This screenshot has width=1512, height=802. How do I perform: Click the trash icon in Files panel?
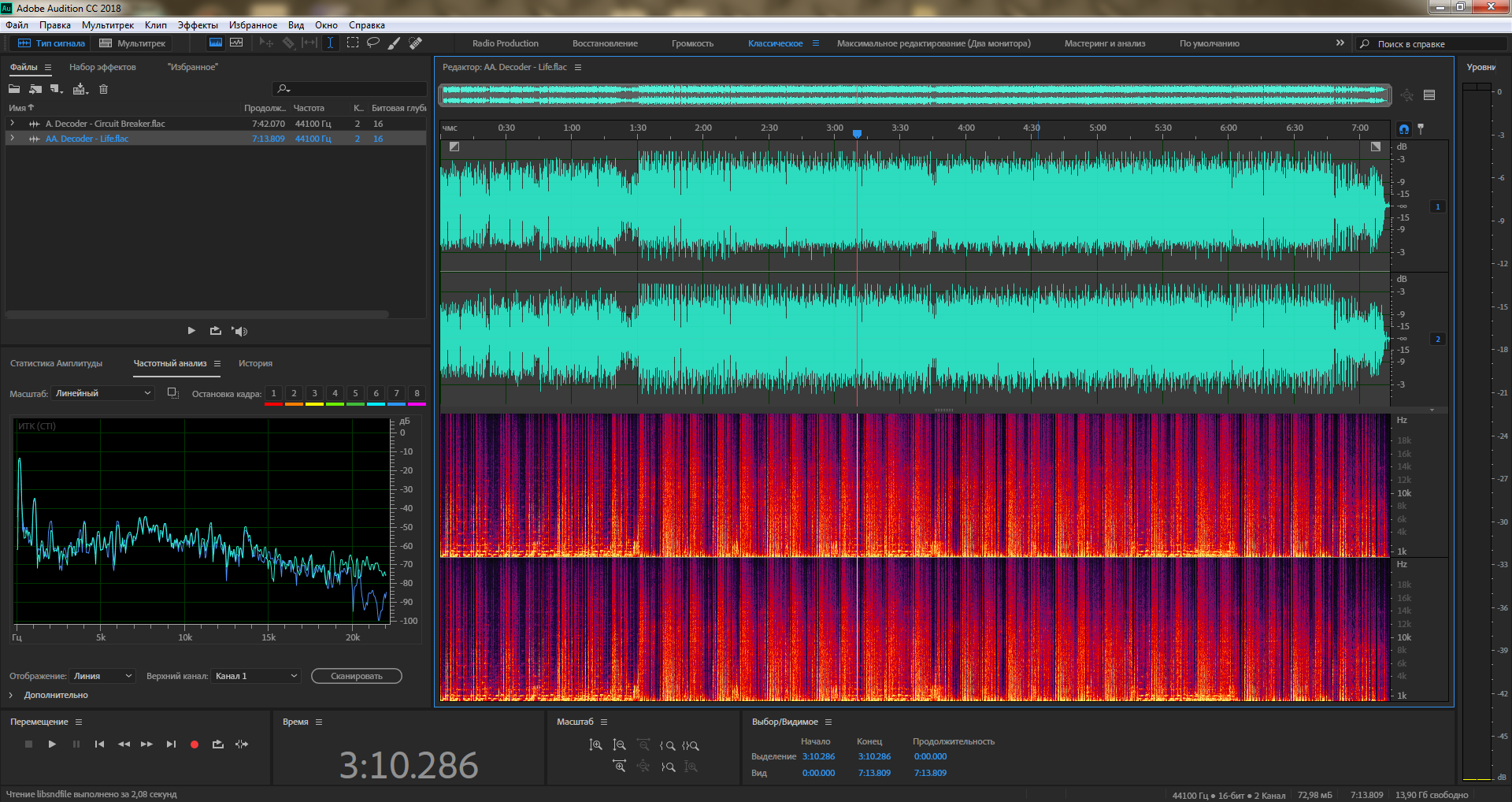pyautogui.click(x=103, y=89)
